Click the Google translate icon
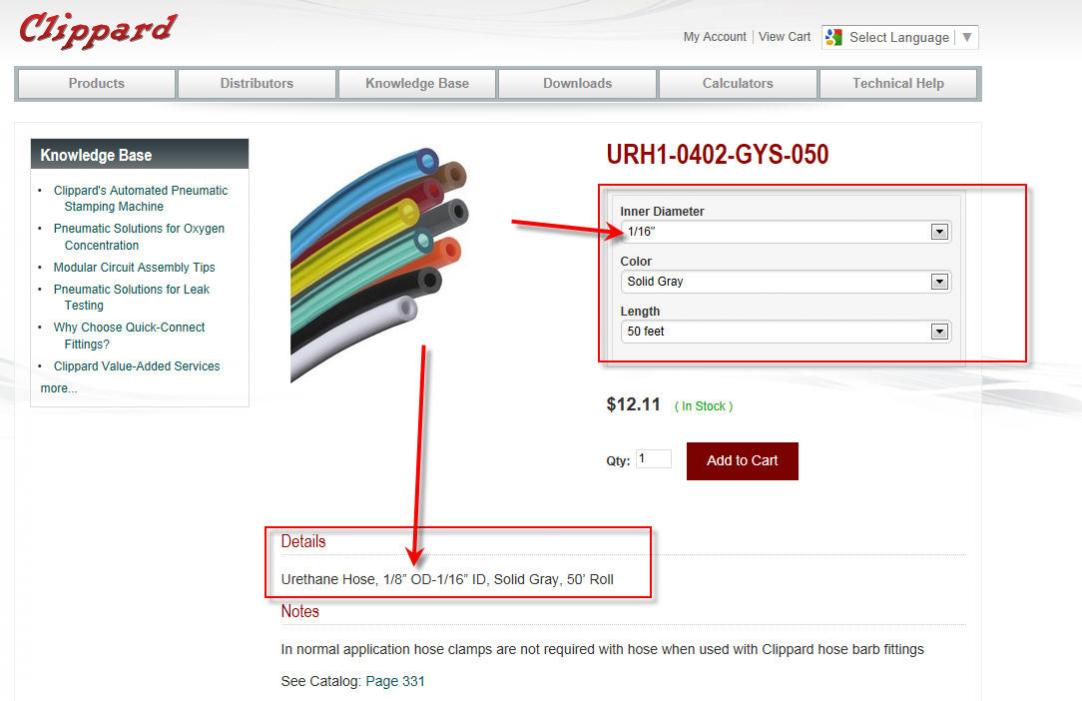 tap(834, 37)
